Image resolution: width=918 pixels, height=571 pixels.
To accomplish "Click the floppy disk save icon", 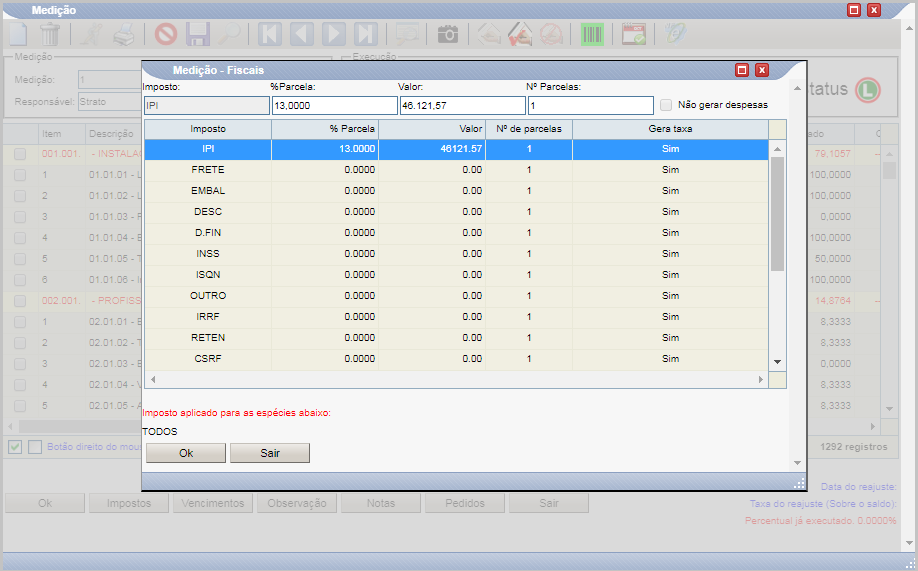I will tap(198, 34).
